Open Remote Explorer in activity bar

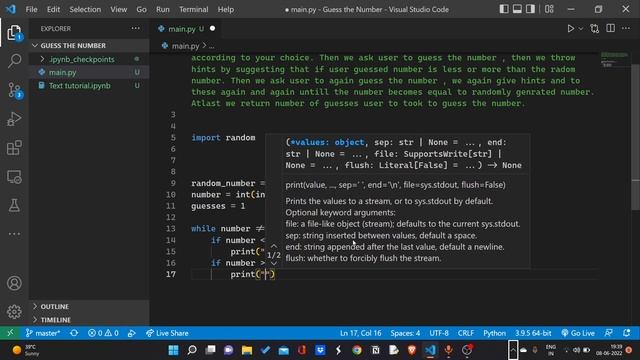[14, 177]
